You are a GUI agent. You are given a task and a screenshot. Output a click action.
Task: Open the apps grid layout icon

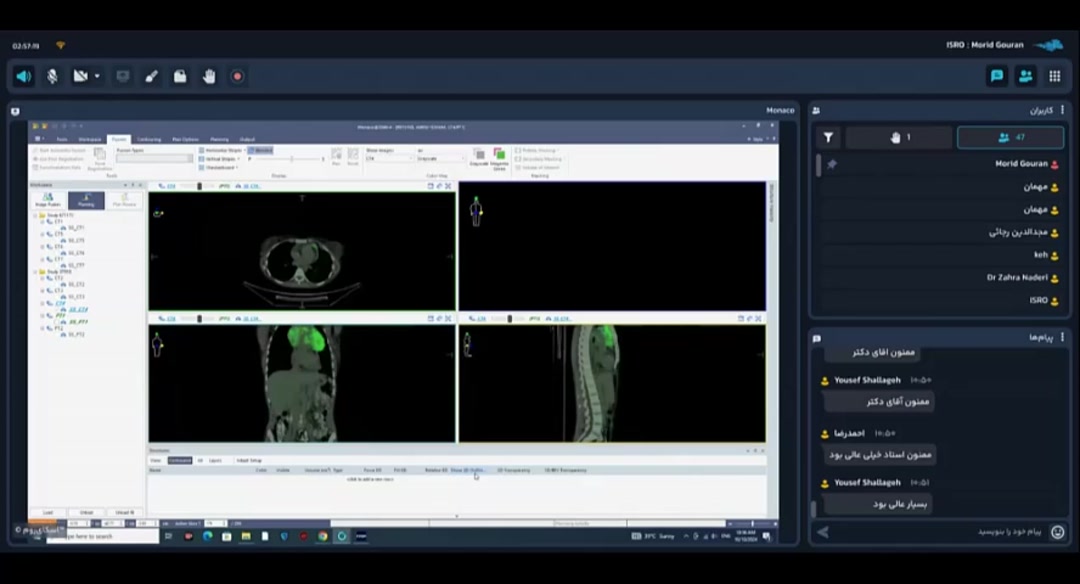(1054, 76)
